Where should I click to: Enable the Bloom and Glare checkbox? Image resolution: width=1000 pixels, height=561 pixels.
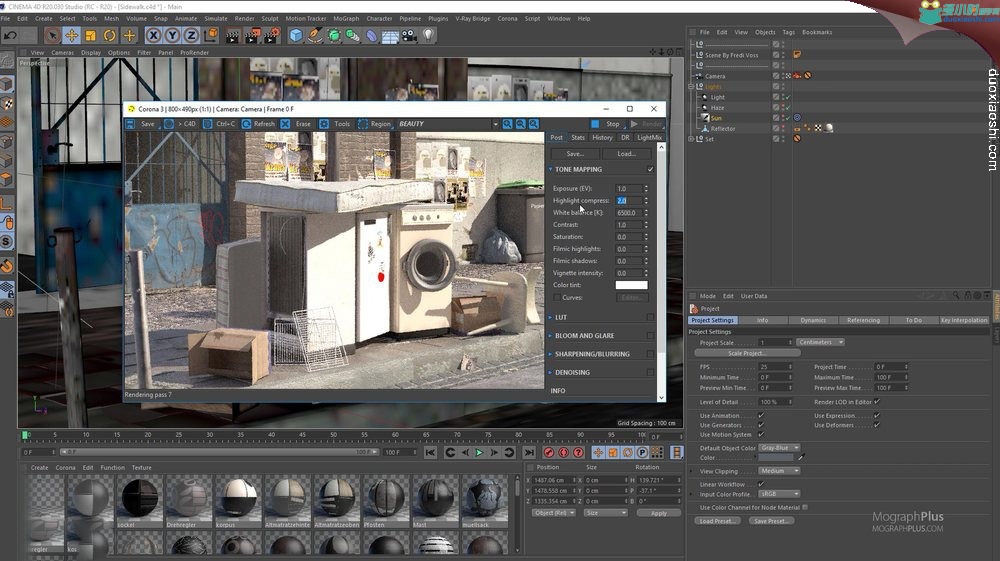(651, 335)
